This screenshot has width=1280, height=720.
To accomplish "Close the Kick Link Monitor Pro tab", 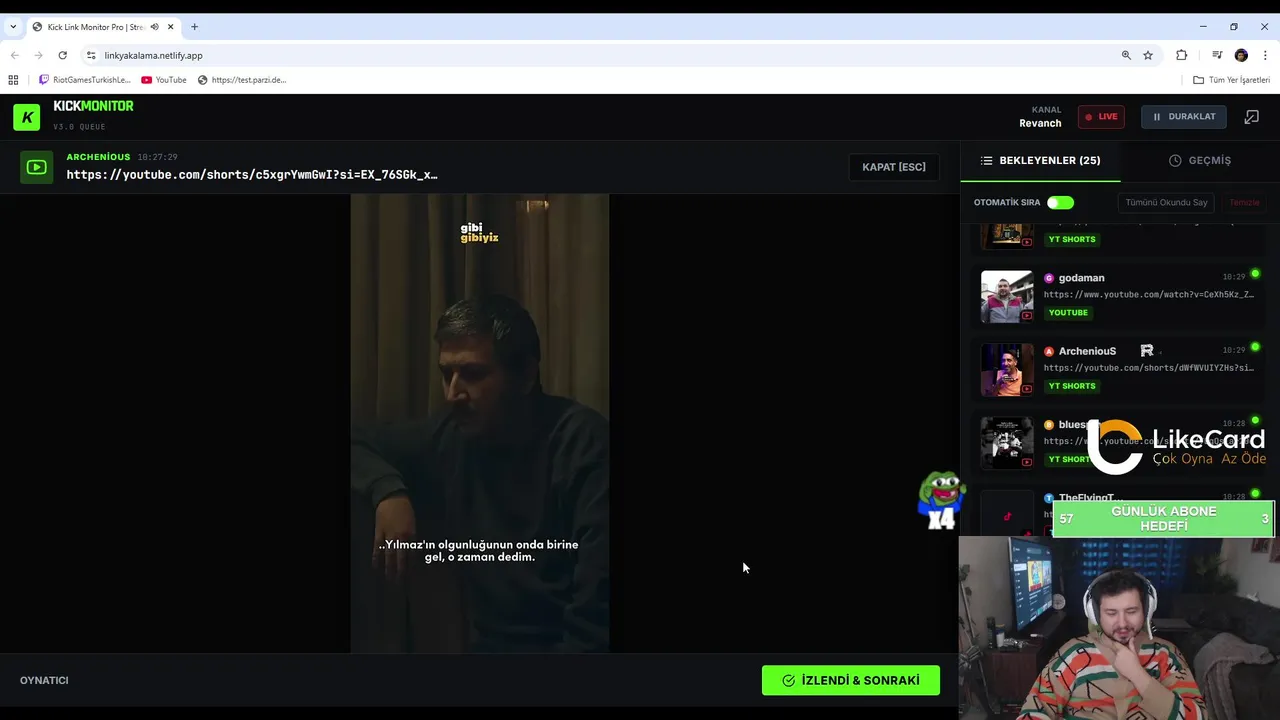I will click(171, 27).
